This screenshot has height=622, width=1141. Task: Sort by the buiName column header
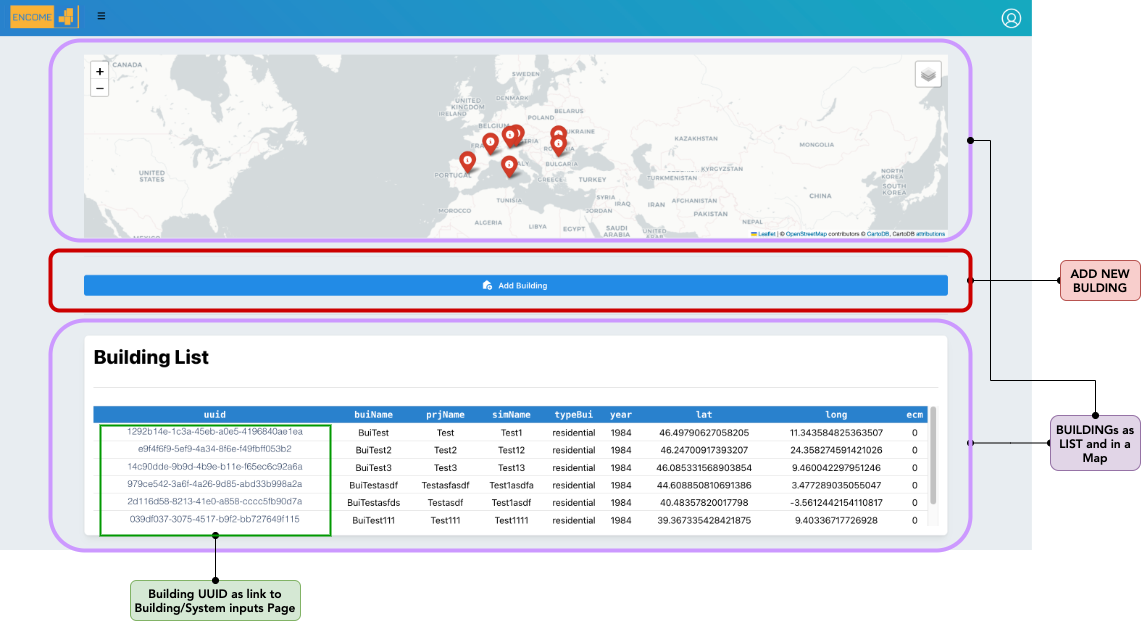point(373,415)
